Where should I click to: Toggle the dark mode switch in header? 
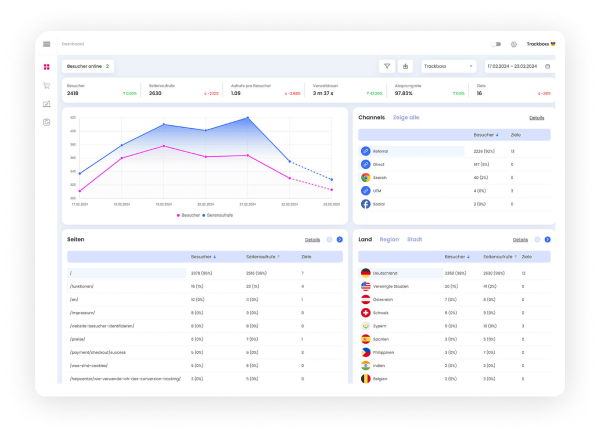(x=498, y=44)
